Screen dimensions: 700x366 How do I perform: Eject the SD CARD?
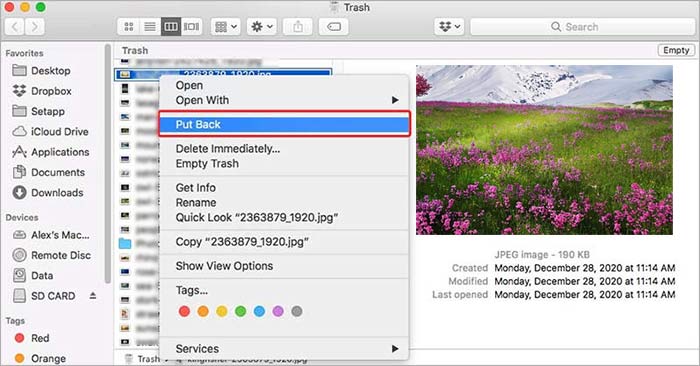93,295
